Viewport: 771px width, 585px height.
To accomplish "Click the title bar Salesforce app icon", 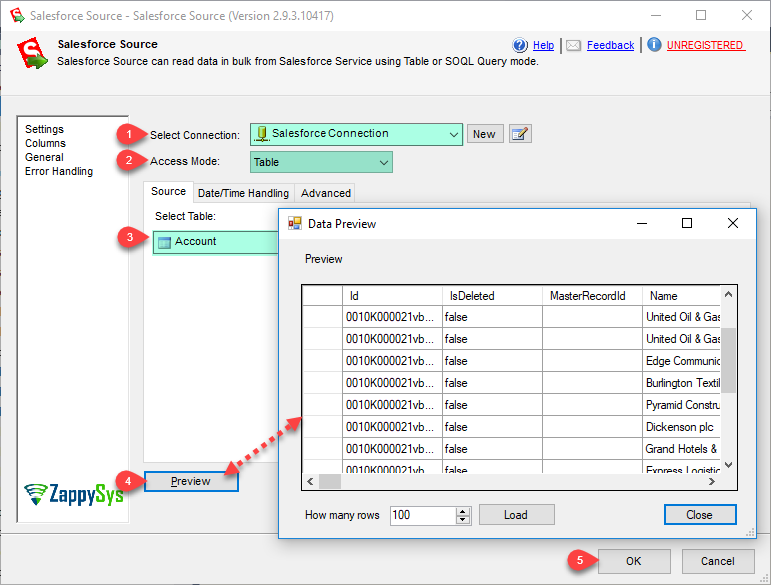I will (x=17, y=15).
